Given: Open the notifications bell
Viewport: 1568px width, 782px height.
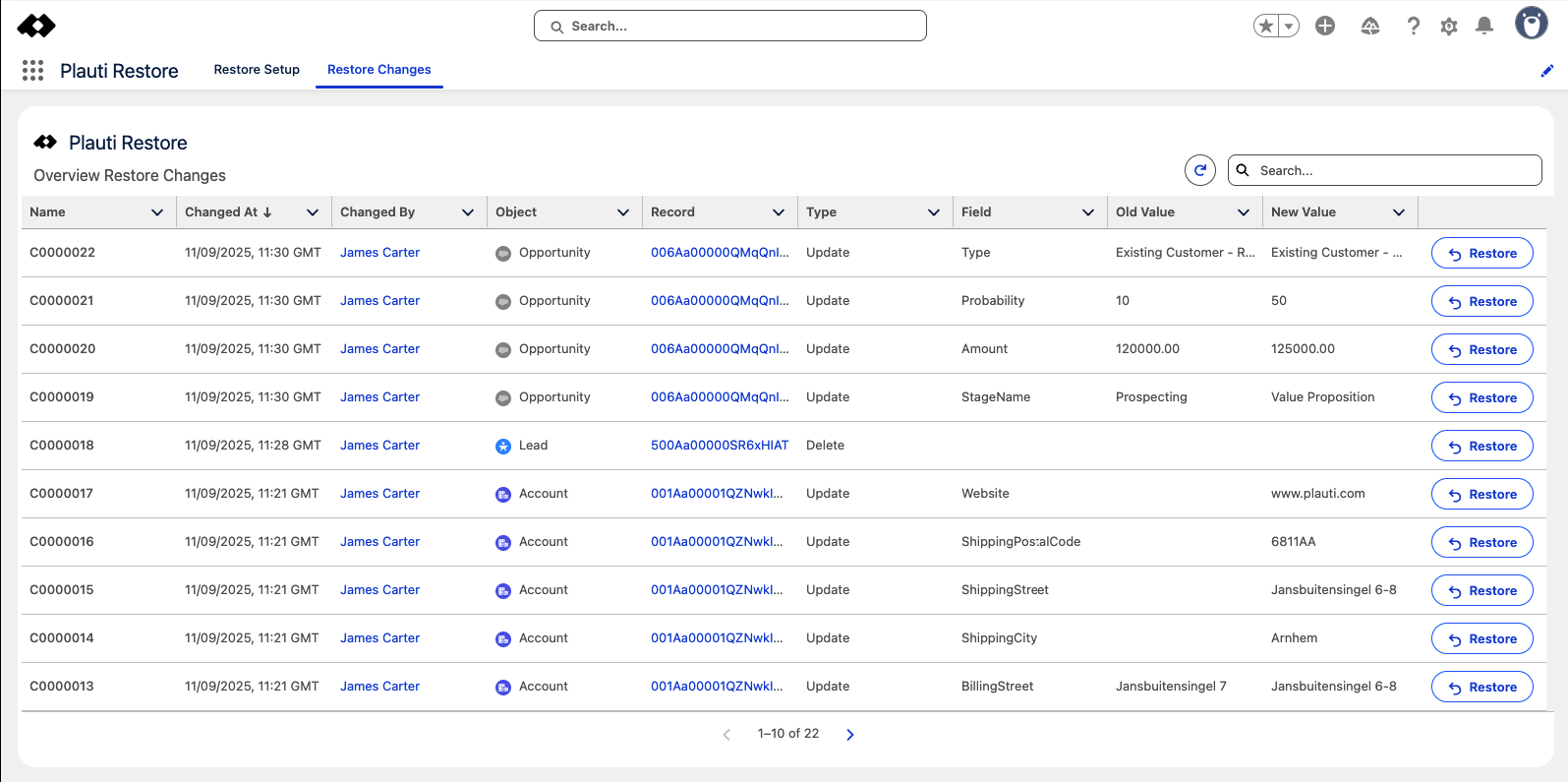Looking at the screenshot, I should [x=1484, y=27].
